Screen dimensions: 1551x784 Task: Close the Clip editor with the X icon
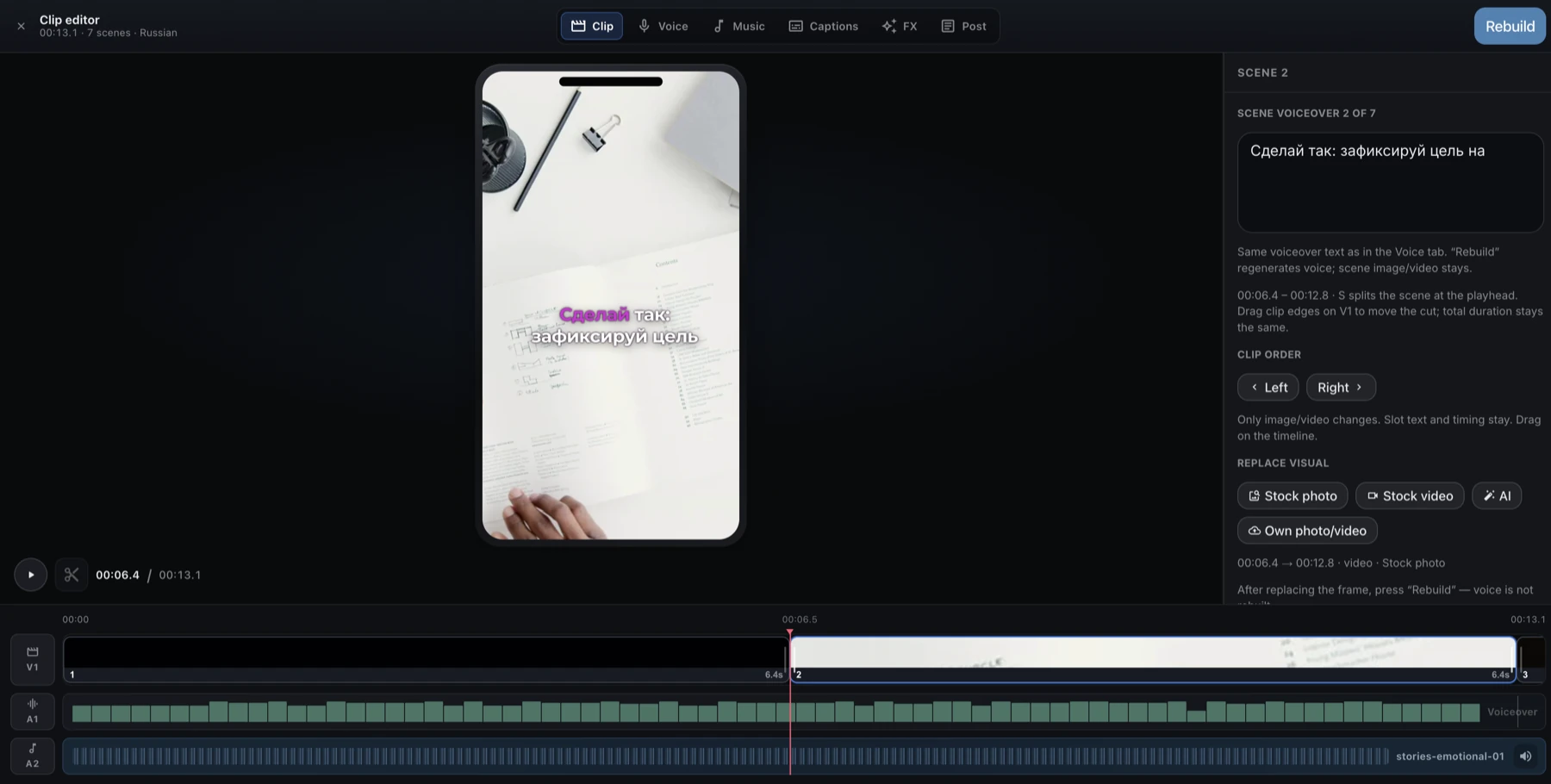tap(21, 26)
